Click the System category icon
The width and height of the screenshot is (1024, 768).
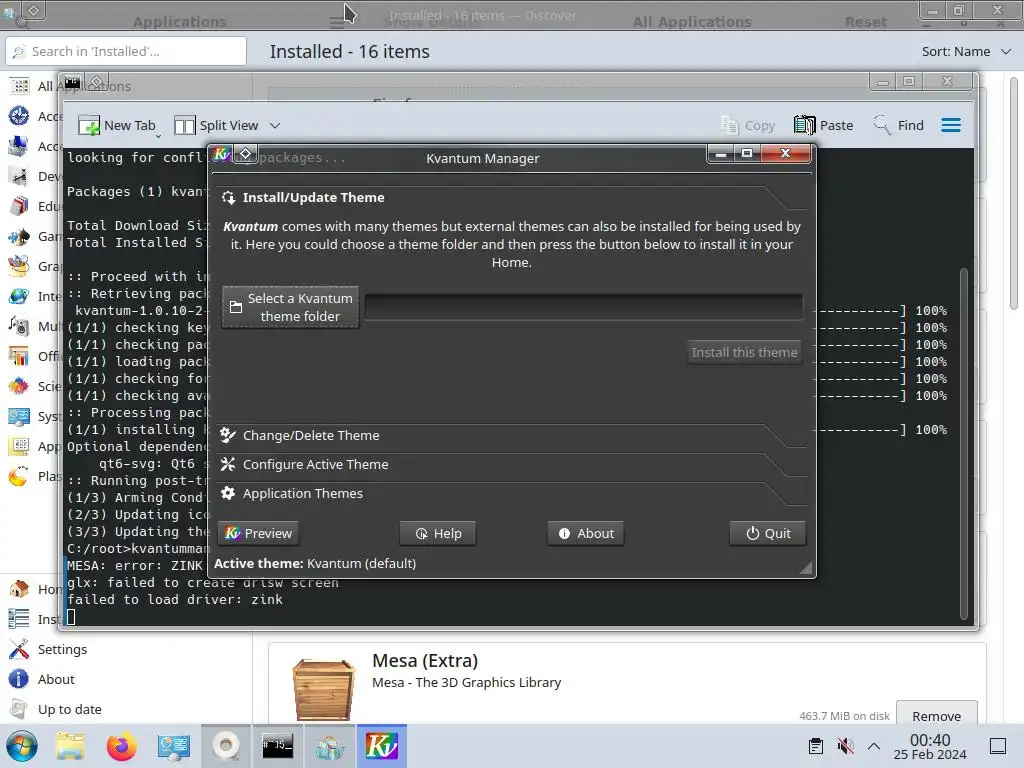click(19, 417)
